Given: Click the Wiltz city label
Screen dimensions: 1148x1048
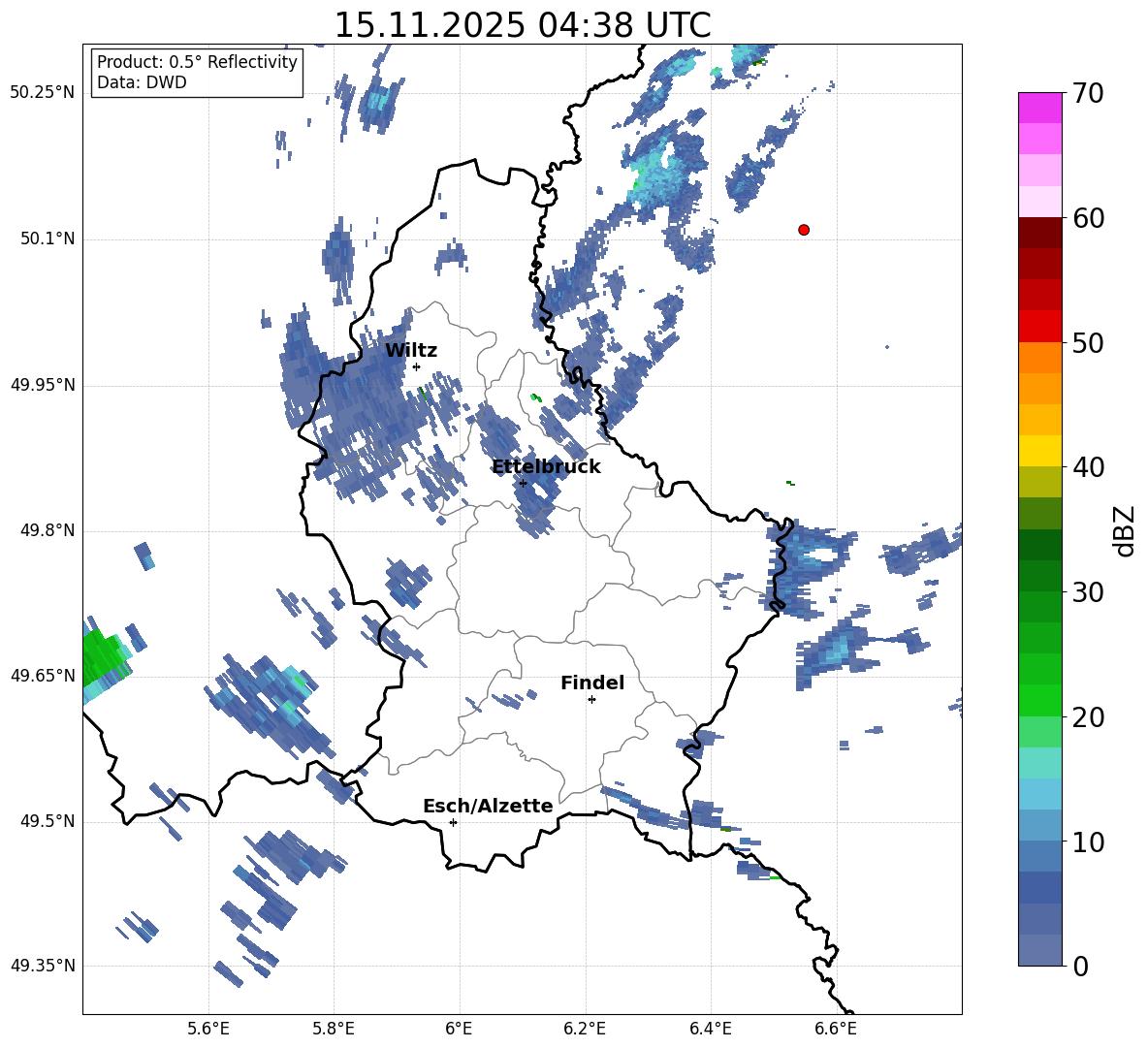Looking at the screenshot, I should [411, 351].
